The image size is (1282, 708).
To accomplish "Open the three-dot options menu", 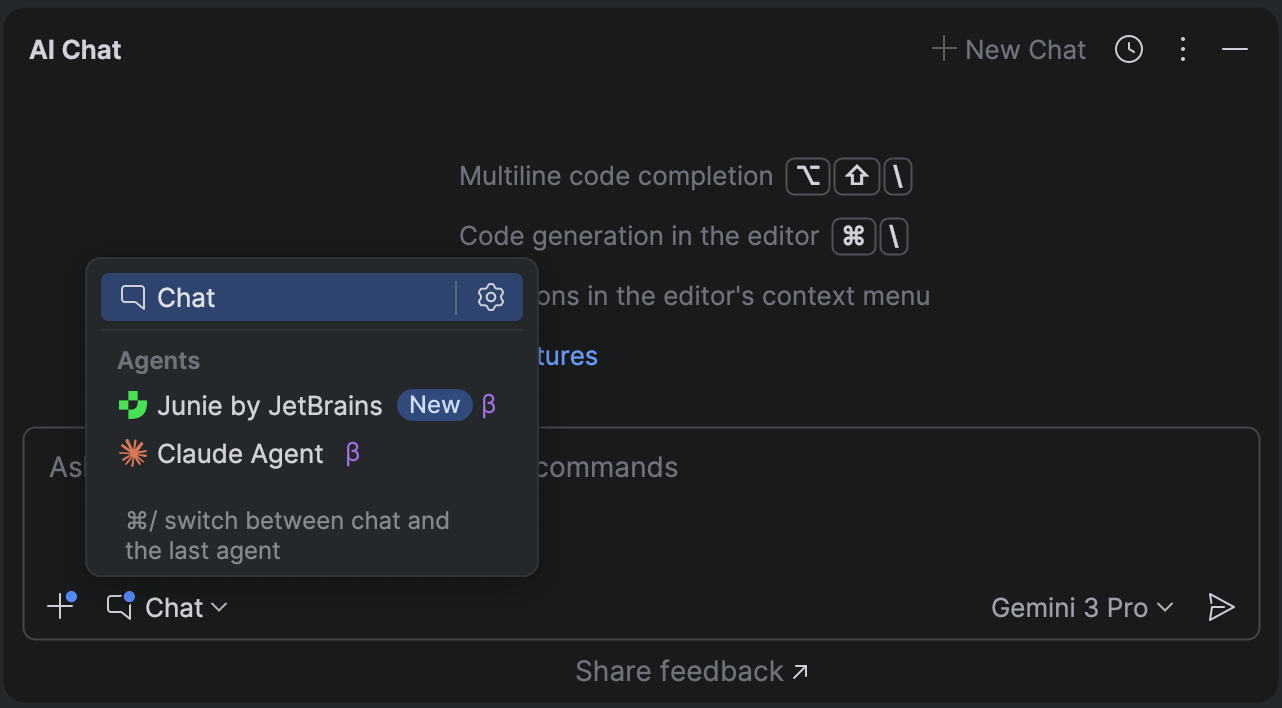I will [1183, 49].
